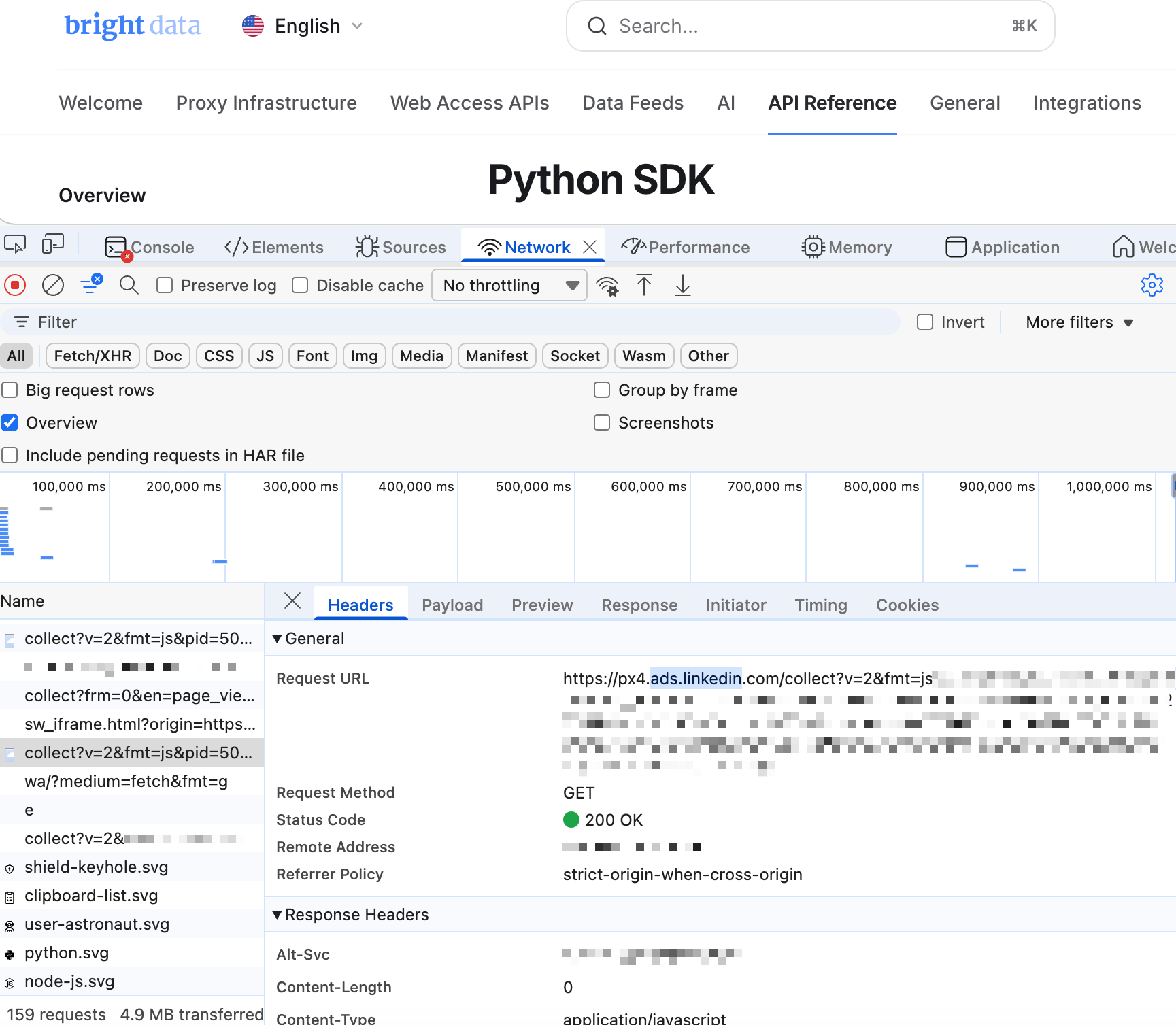Screen dimensions: 1176x1025
Task: Collapse the Response Headers section
Action: point(277,915)
